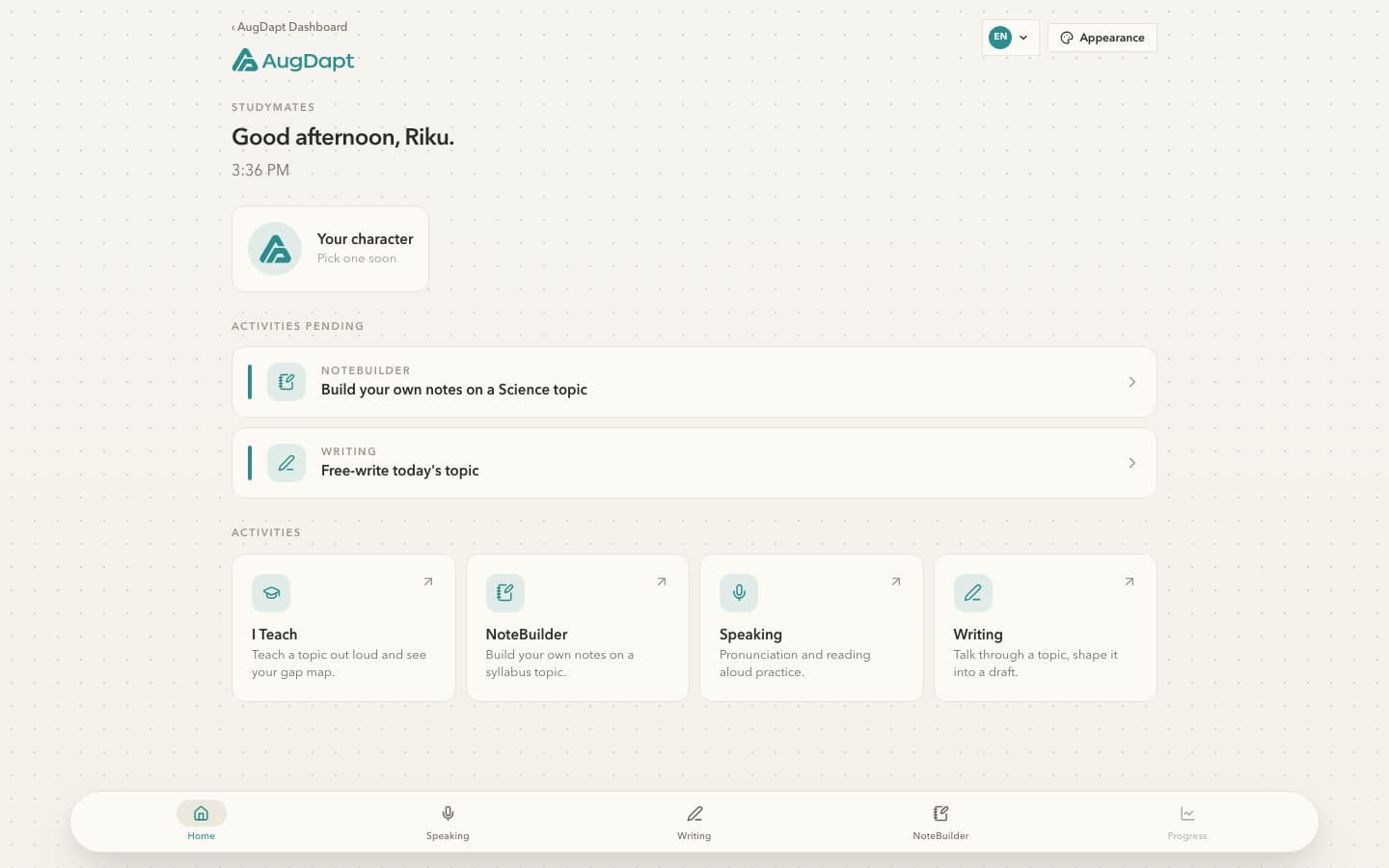This screenshot has width=1389, height=868.
Task: Go back to AugDapt Dashboard link
Action: coord(289,27)
